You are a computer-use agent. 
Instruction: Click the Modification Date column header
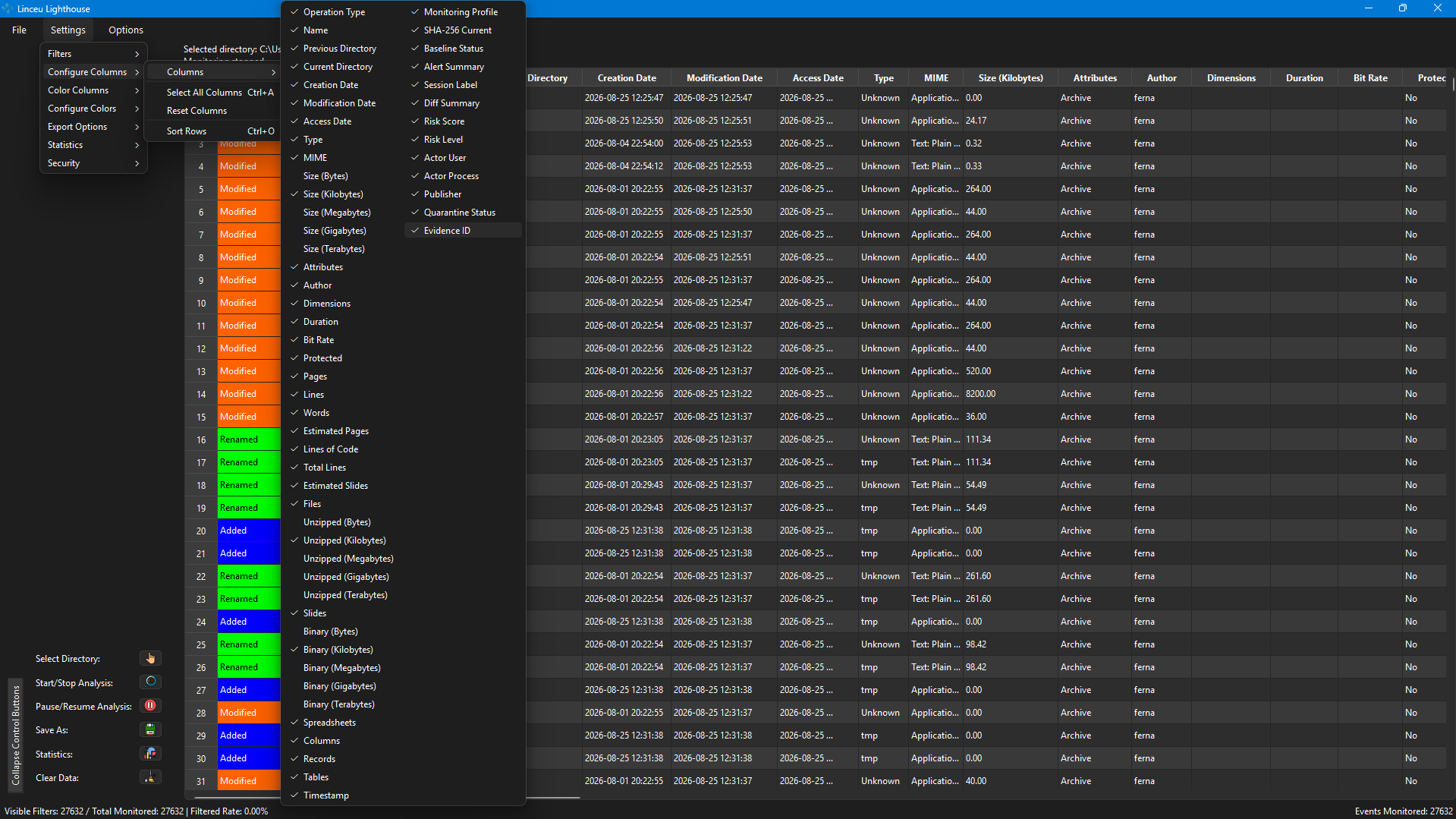tap(724, 77)
